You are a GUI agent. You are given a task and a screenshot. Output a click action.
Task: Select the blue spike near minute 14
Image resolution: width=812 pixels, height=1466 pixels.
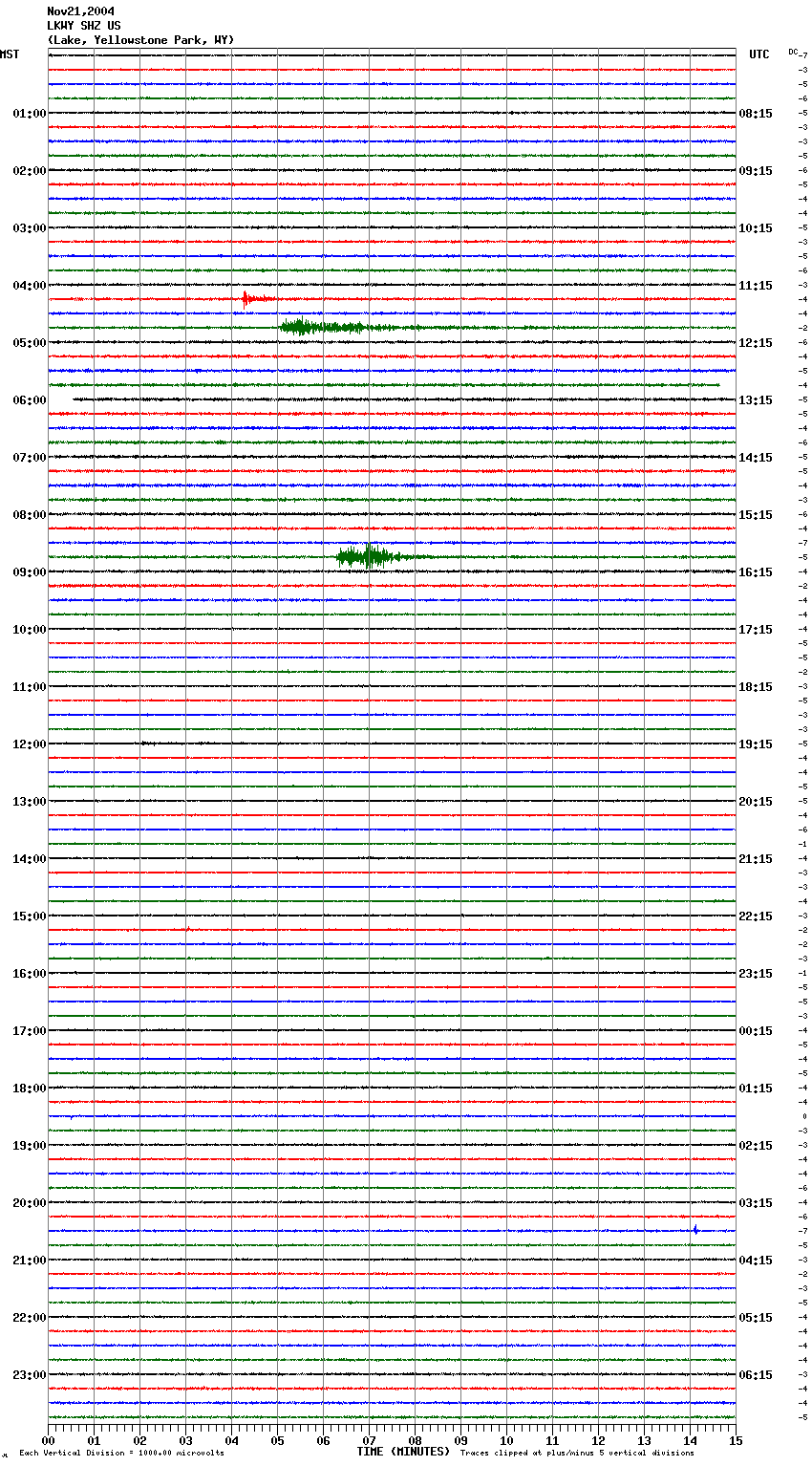695,1230
